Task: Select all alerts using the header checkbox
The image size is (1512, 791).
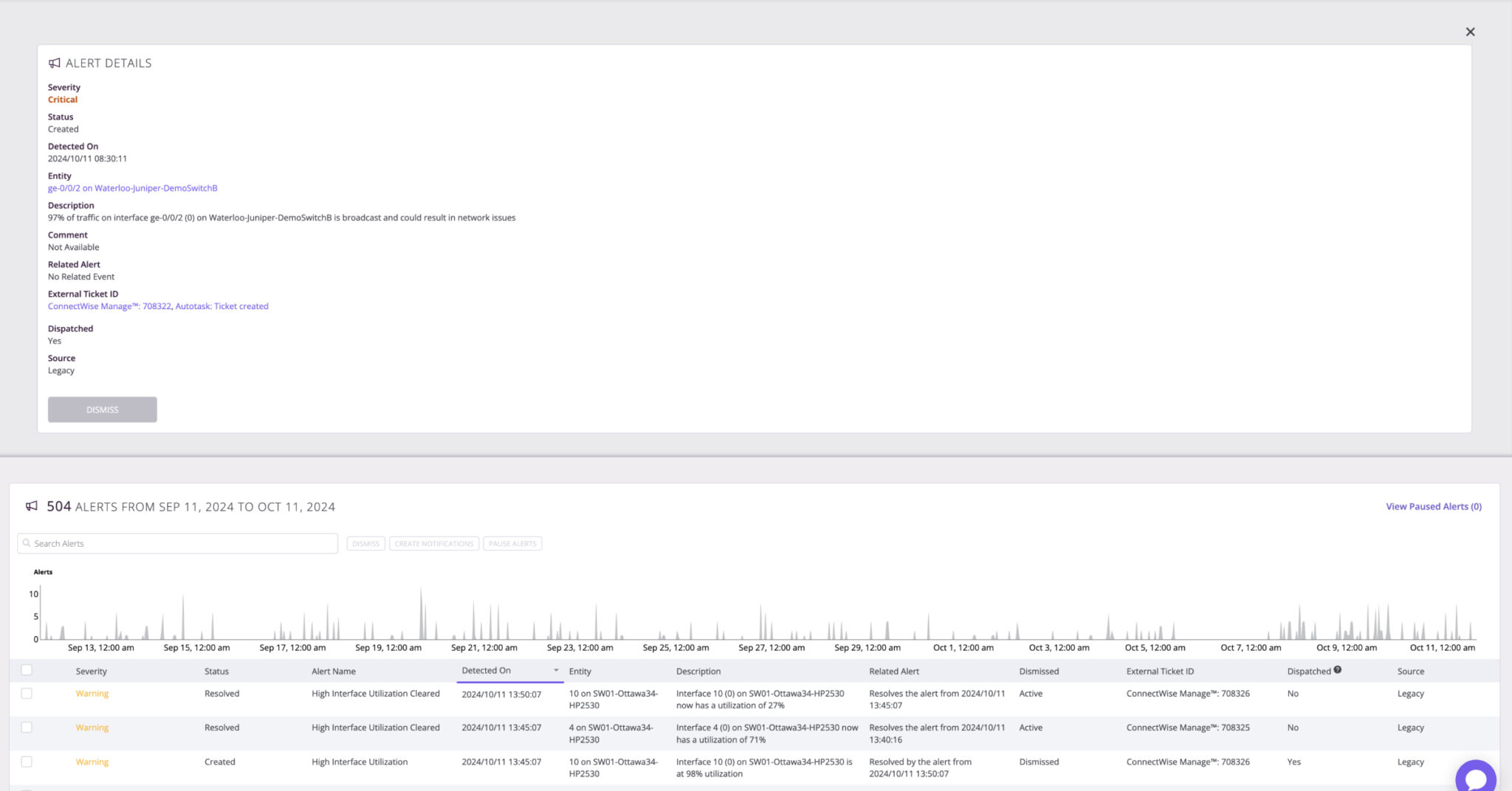Action: [x=27, y=669]
